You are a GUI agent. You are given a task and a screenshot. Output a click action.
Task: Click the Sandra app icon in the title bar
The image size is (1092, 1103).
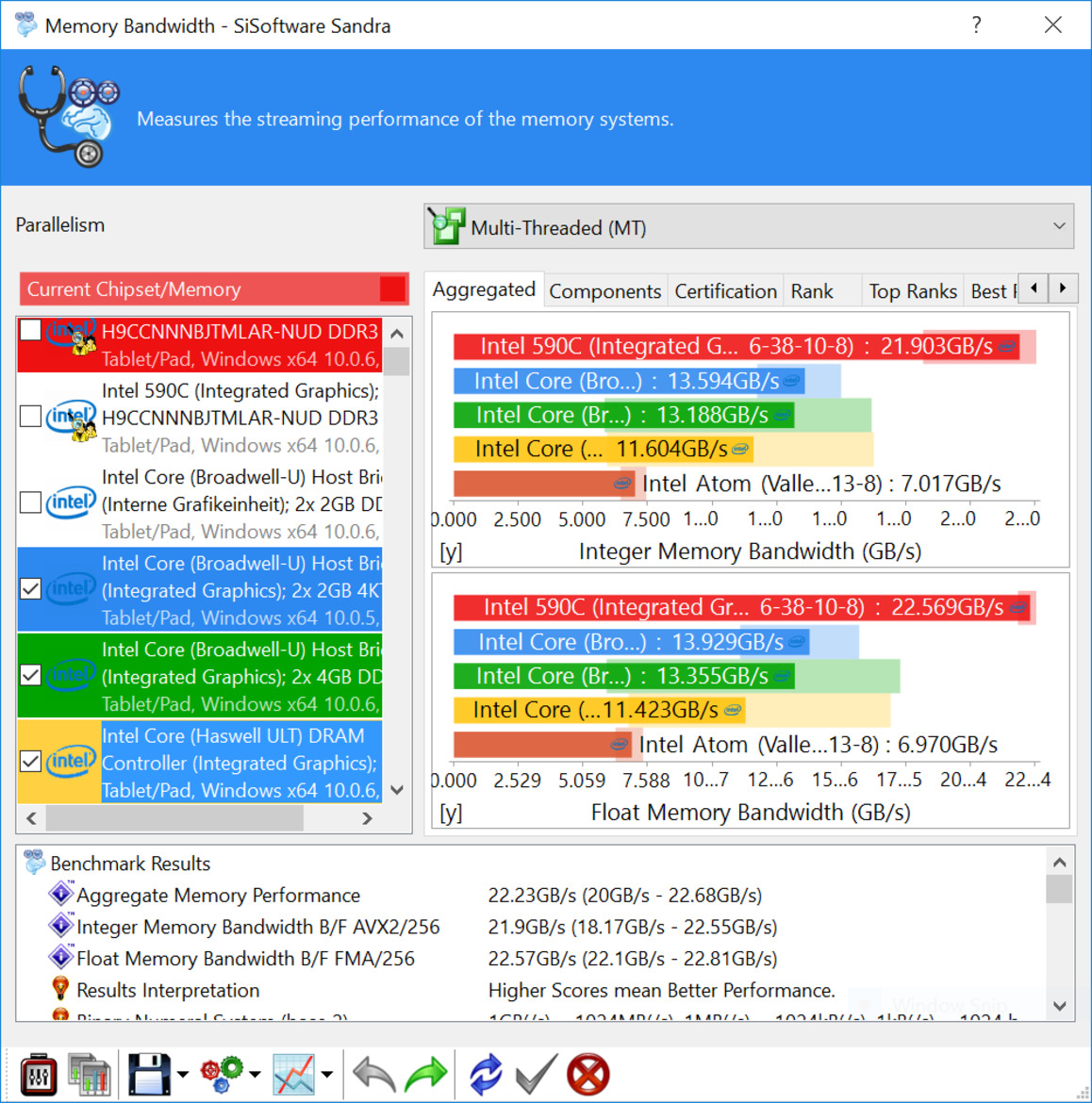pyautogui.click(x=26, y=25)
